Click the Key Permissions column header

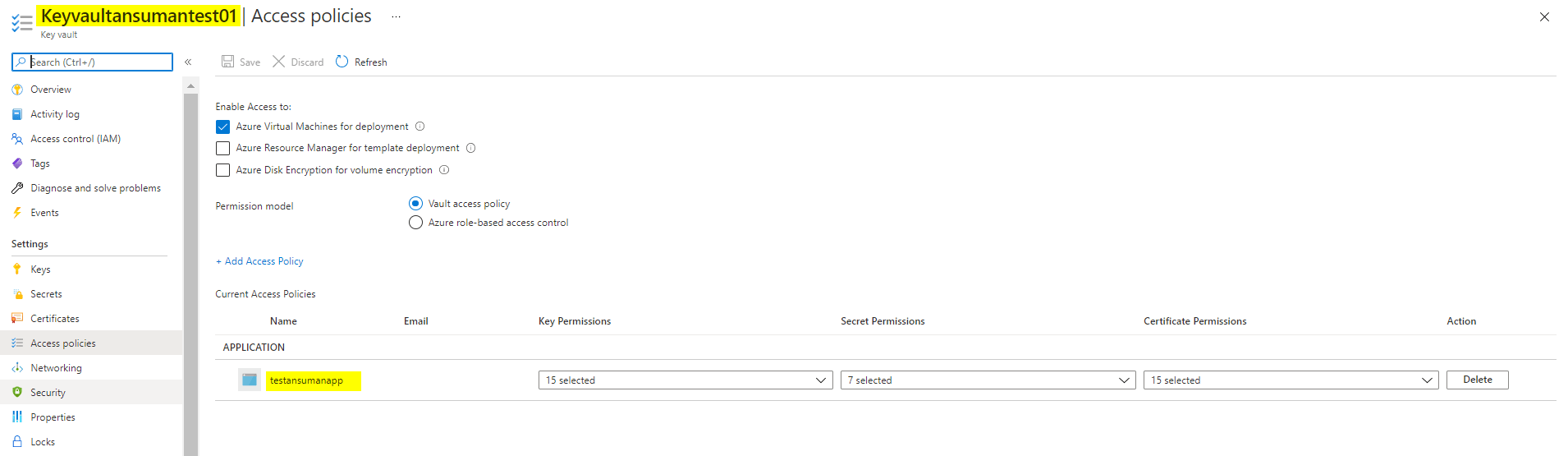(575, 321)
